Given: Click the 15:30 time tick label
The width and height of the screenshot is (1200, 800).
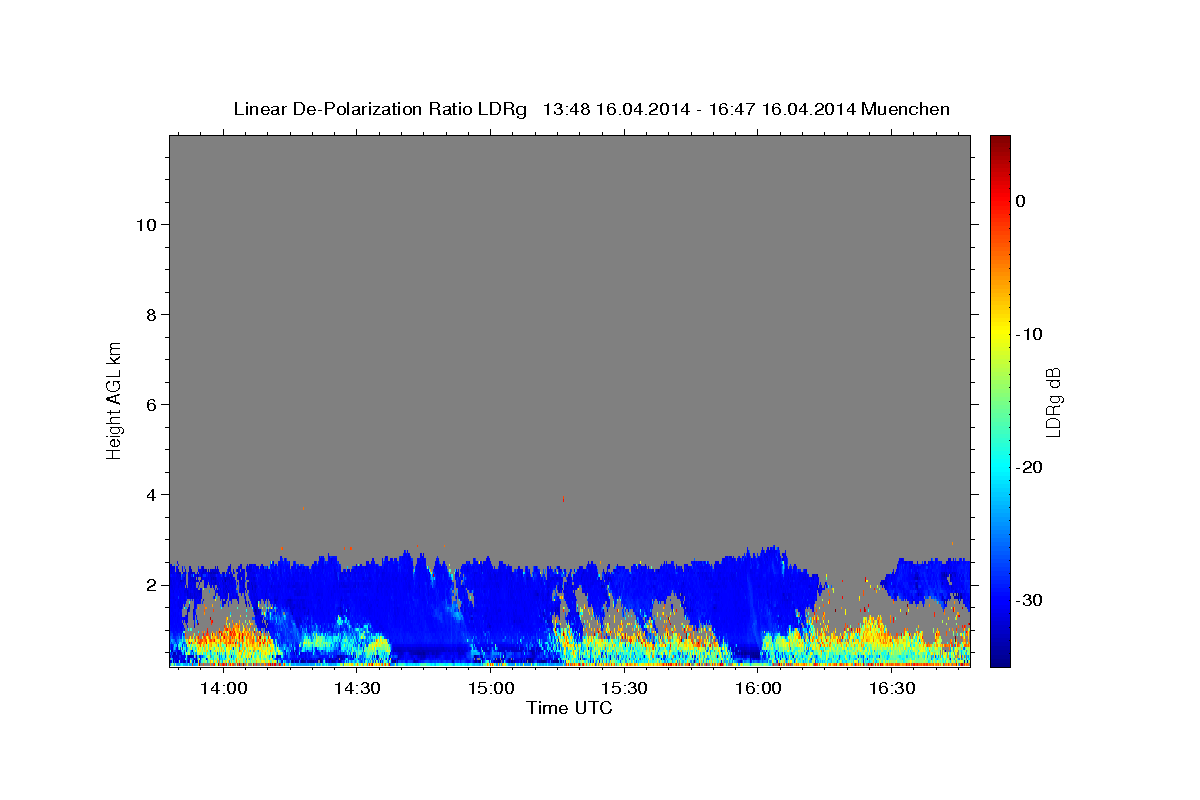Looking at the screenshot, I should coord(625,689).
